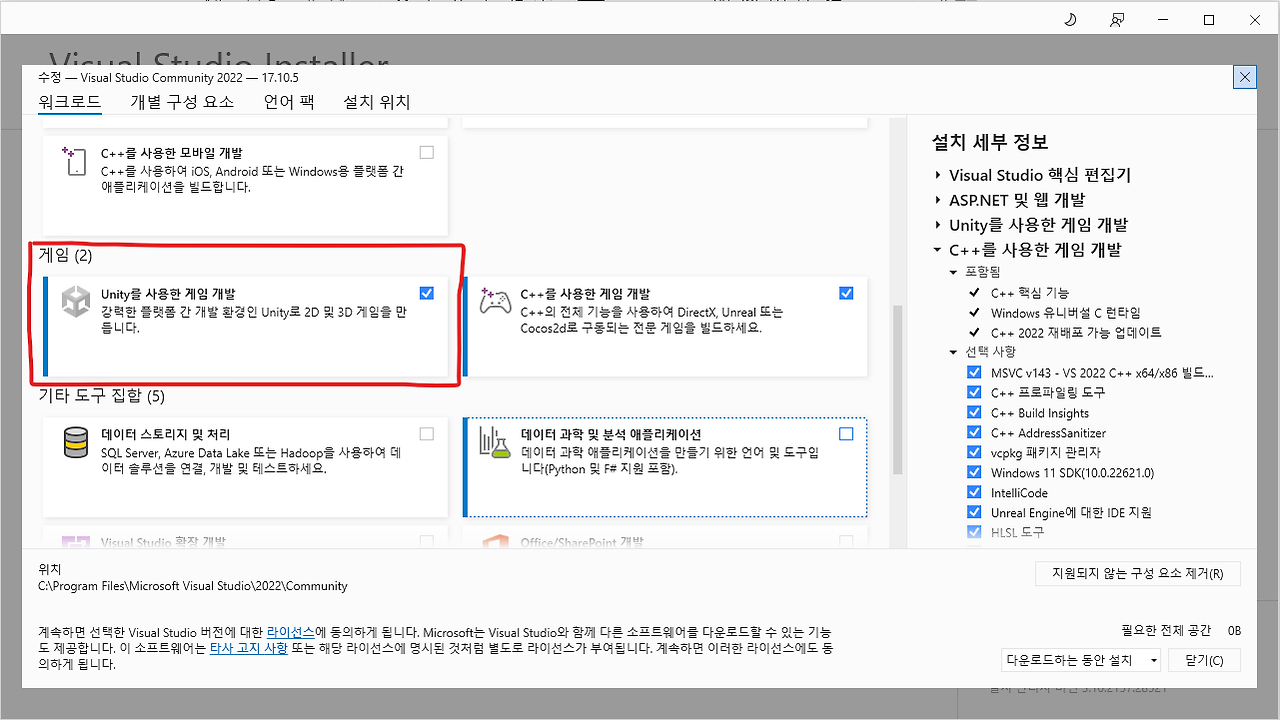Click the 게임 (2) section heading
Viewport: 1280px width, 720px height.
65,255
